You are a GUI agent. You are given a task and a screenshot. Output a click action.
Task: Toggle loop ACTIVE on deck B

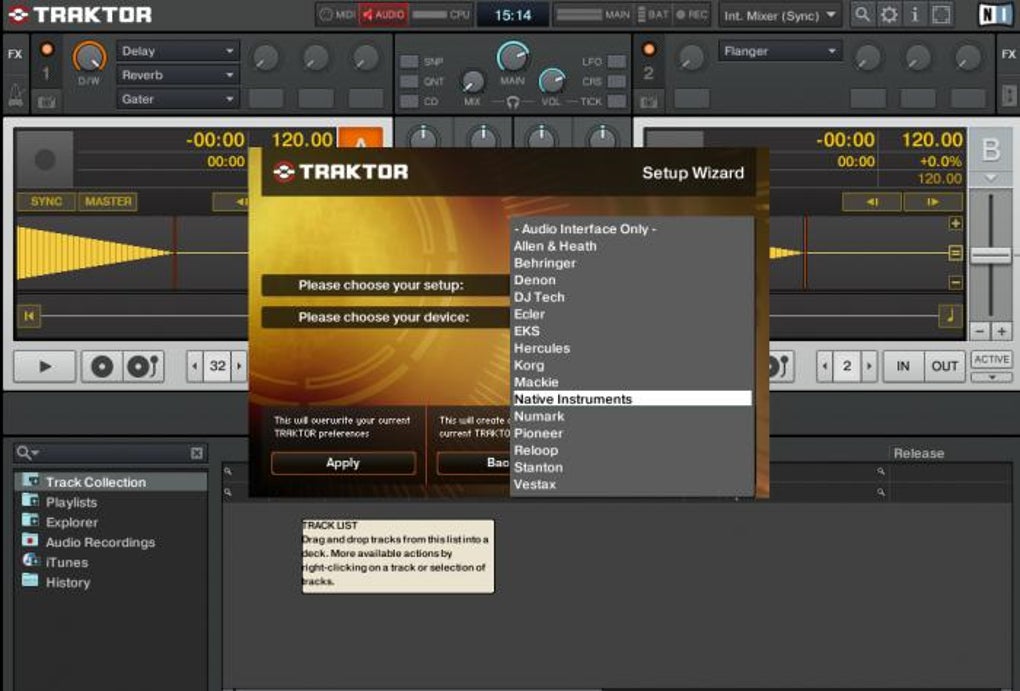point(991,359)
